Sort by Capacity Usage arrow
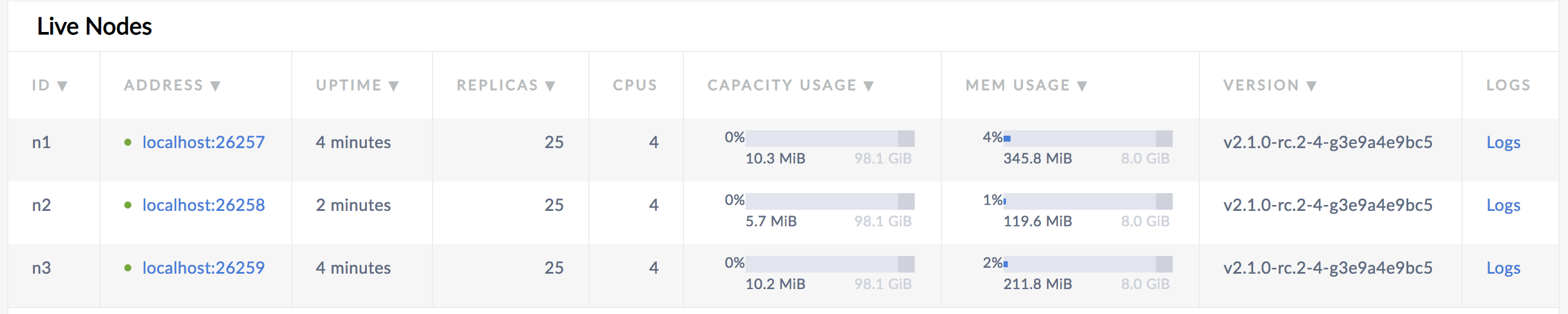Image resolution: width=1568 pixels, height=314 pixels. tap(869, 86)
